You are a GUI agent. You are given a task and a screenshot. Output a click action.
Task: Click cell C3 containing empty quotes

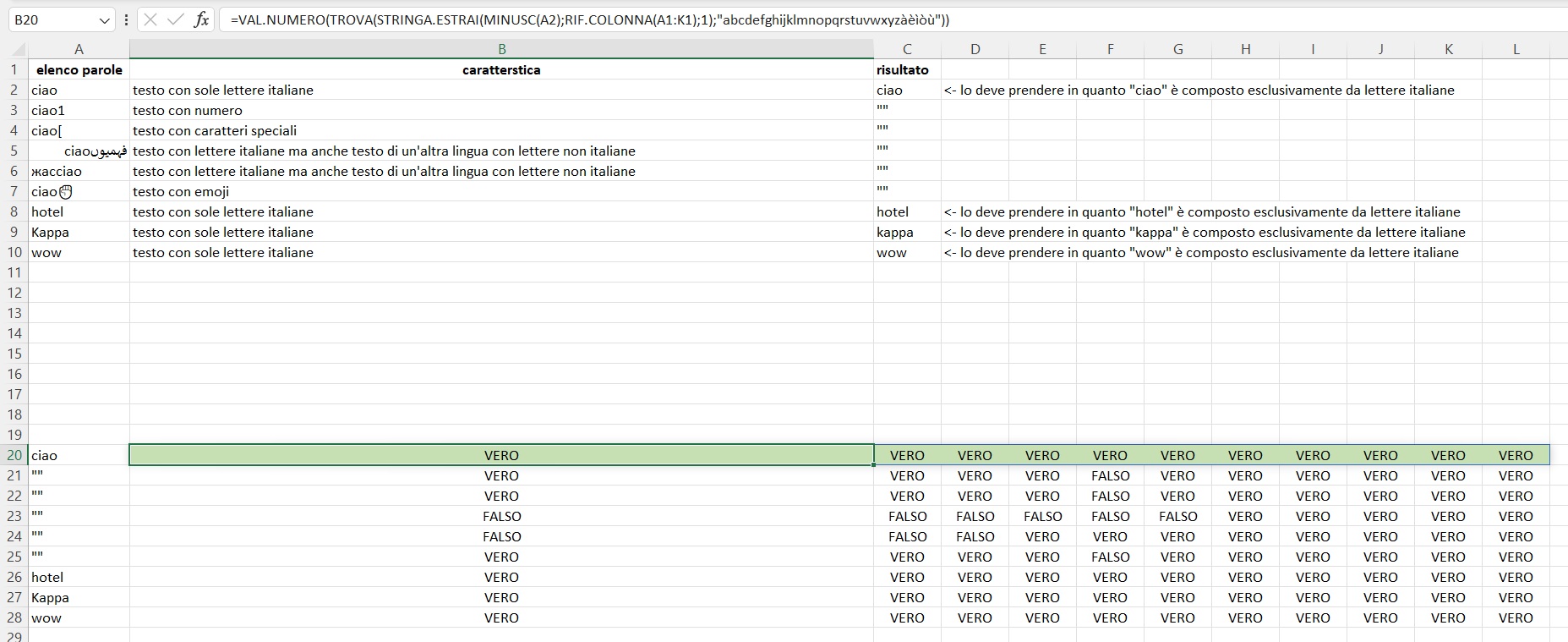[907, 110]
